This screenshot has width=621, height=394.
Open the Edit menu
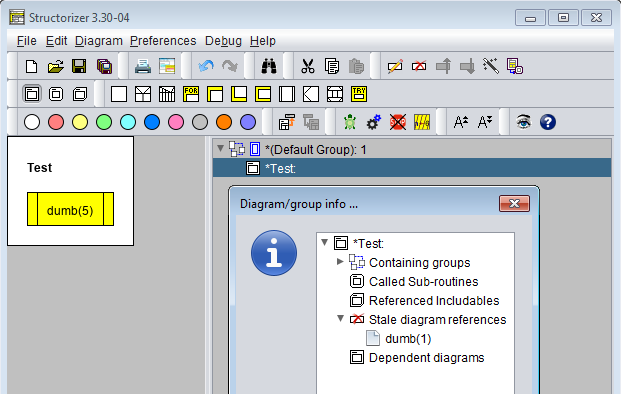(x=56, y=41)
